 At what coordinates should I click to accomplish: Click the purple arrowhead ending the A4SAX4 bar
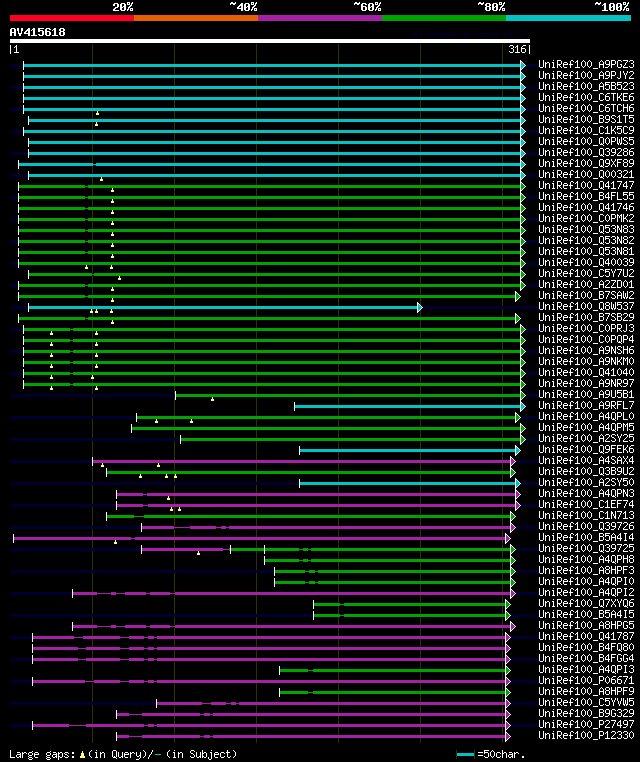[x=513, y=461]
